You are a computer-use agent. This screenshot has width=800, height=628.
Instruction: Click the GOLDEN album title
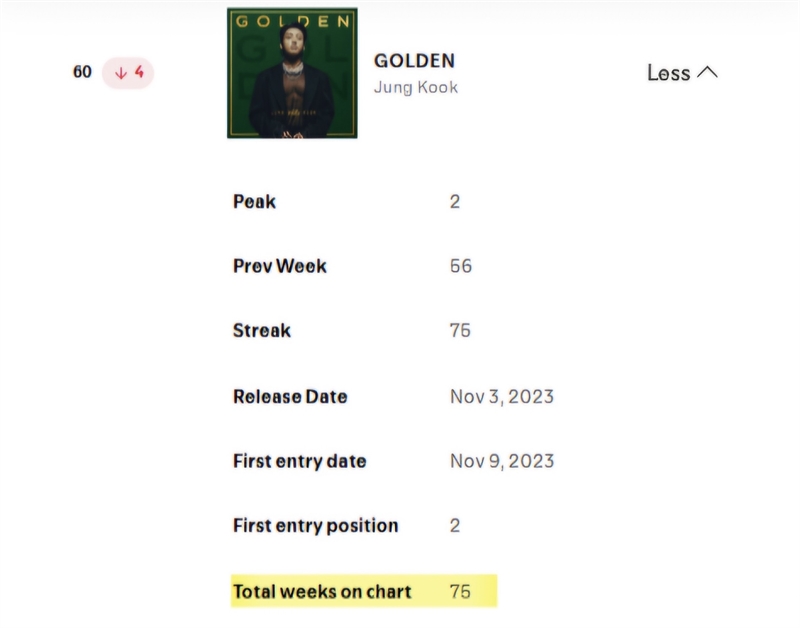click(x=414, y=61)
